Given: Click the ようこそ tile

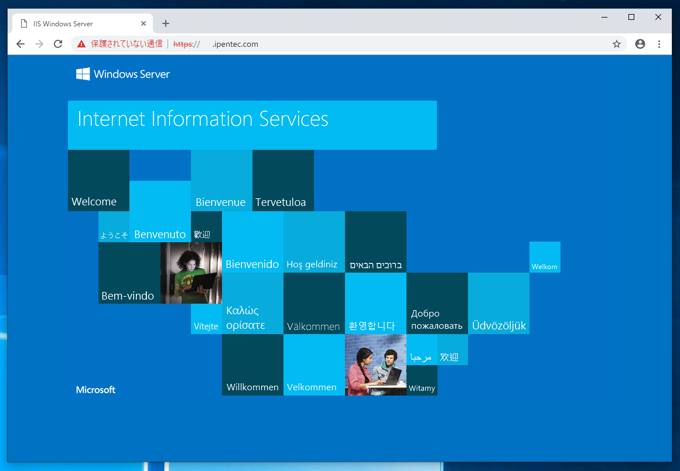Looking at the screenshot, I should [x=114, y=226].
